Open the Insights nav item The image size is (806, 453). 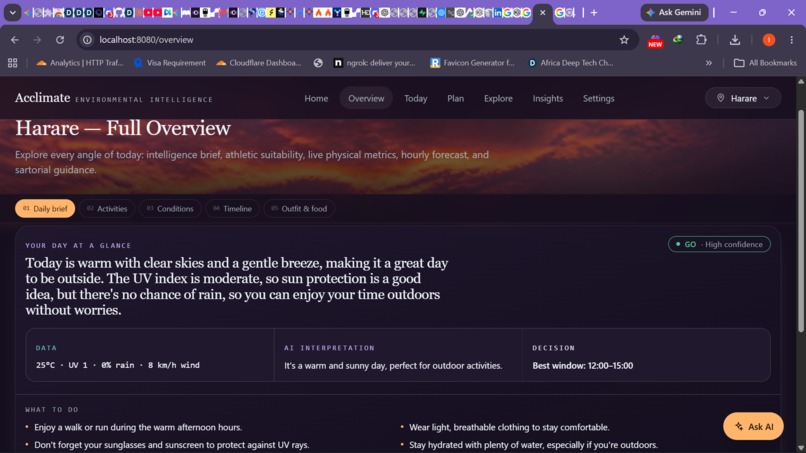[547, 98]
